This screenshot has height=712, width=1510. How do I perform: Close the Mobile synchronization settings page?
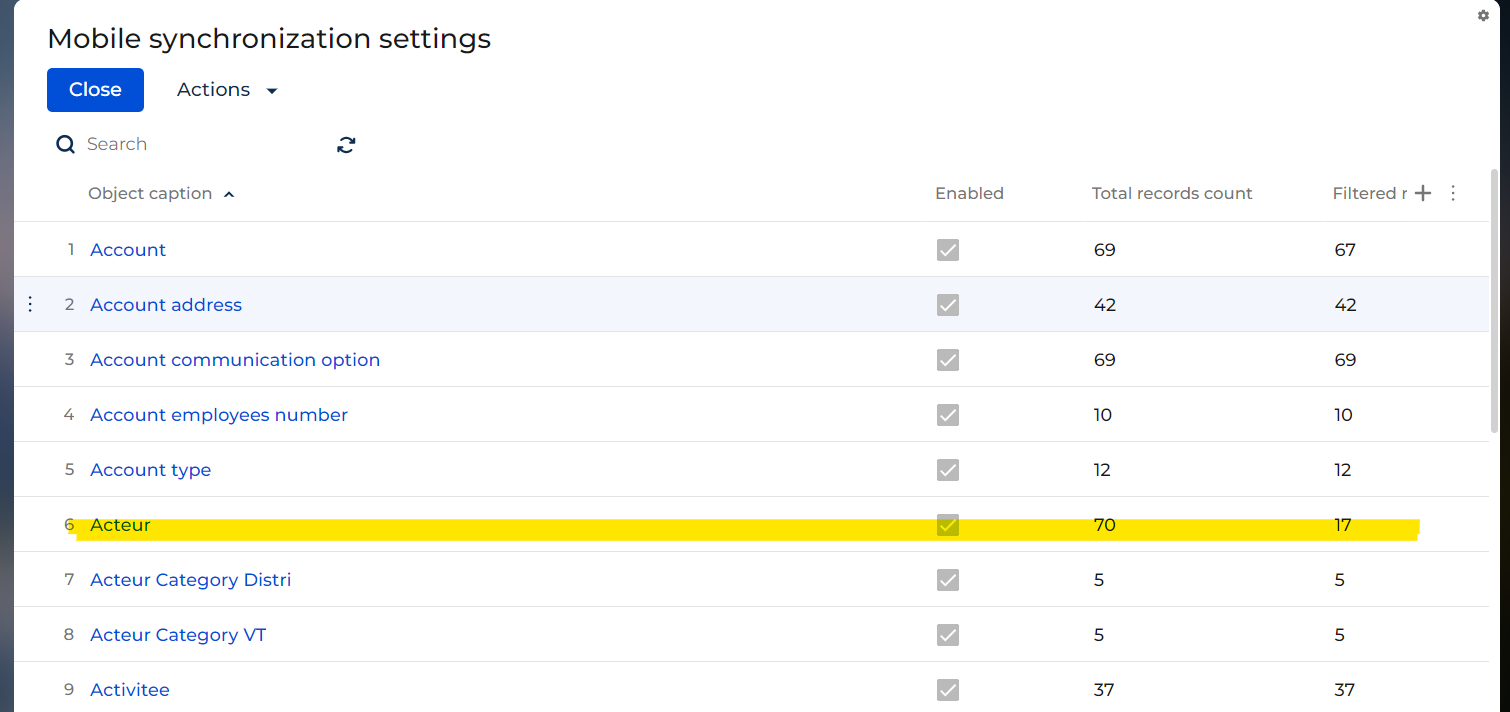(x=95, y=89)
